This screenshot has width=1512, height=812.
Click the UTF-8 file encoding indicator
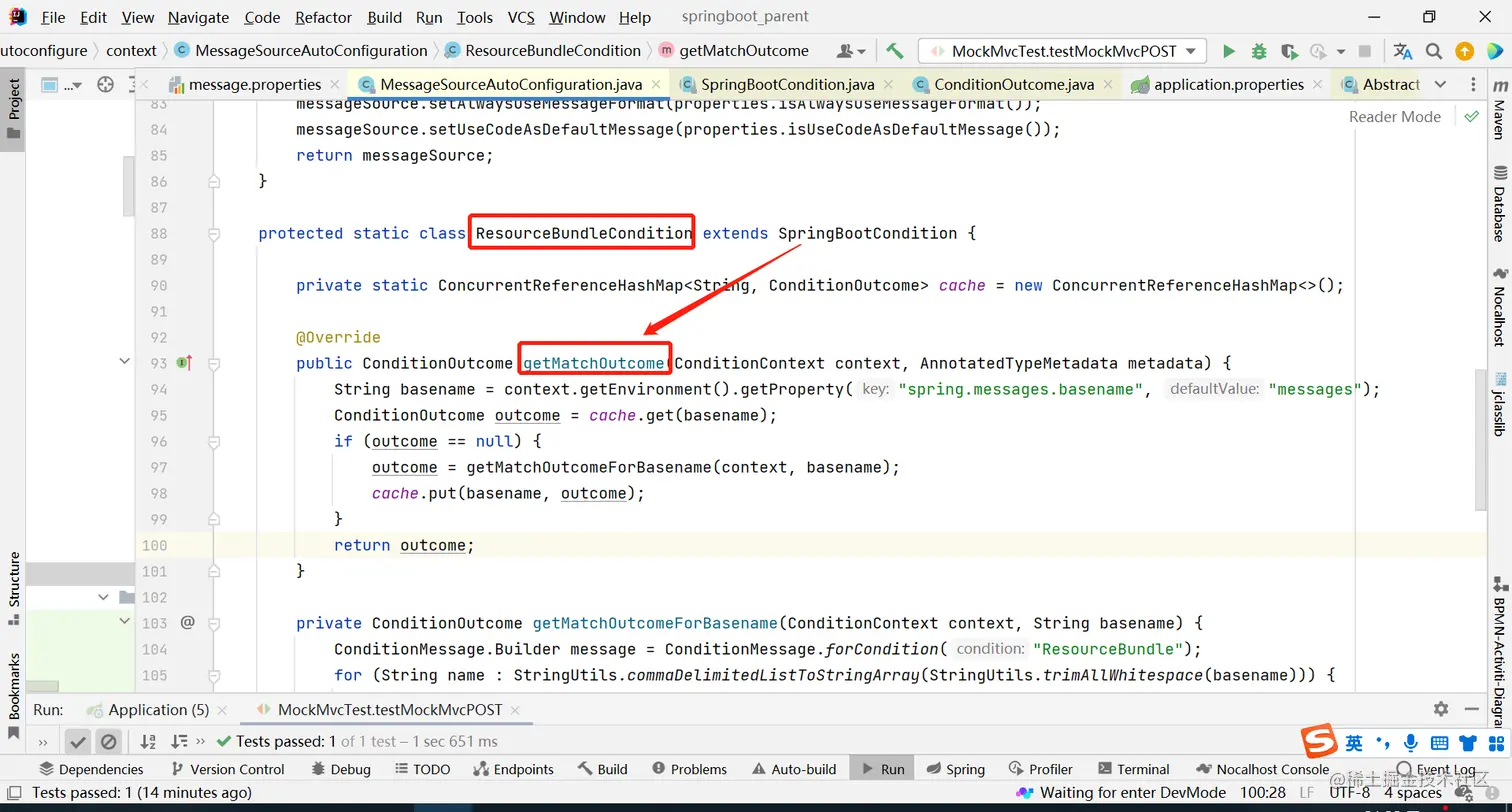[x=1350, y=793]
